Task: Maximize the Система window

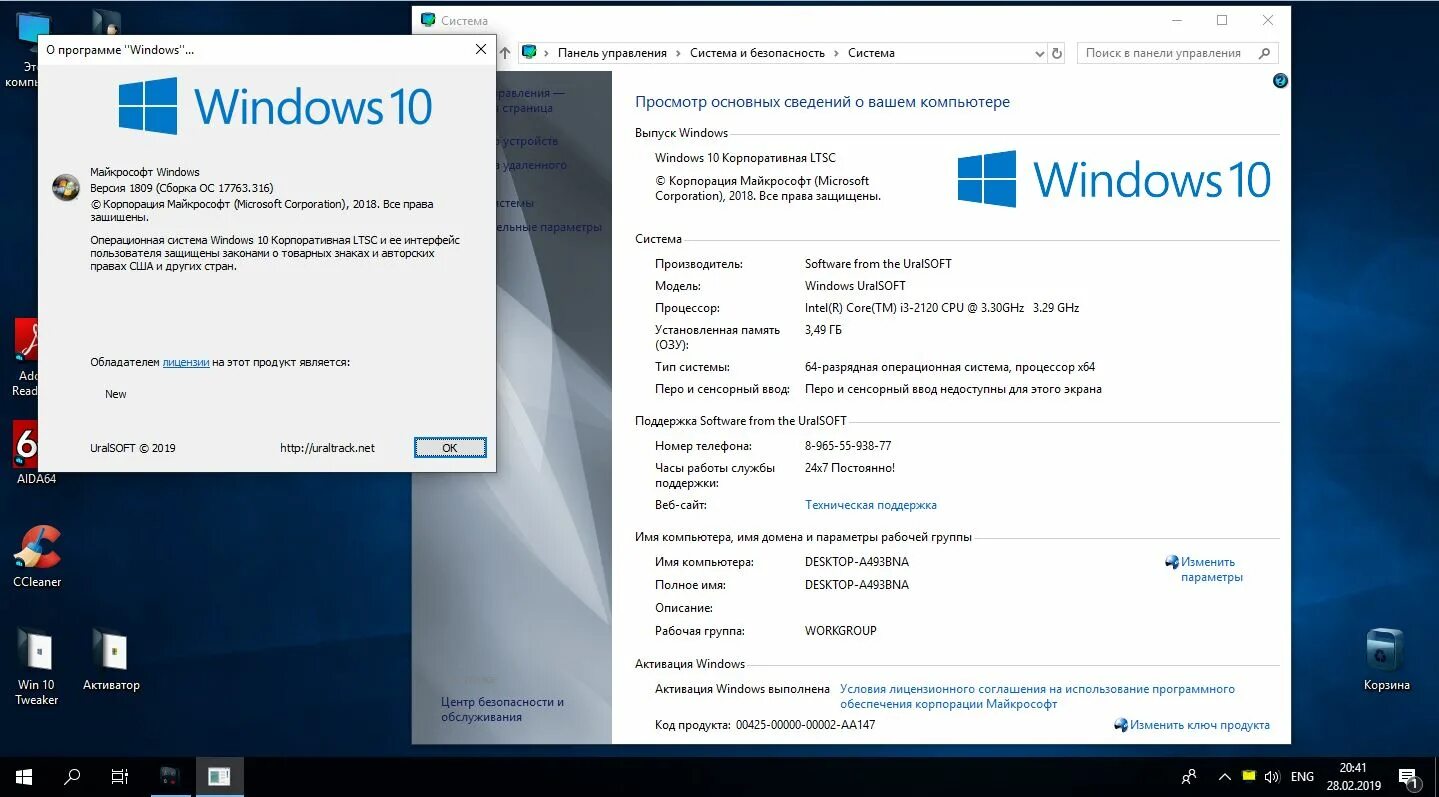Action: pyautogui.click(x=1222, y=20)
